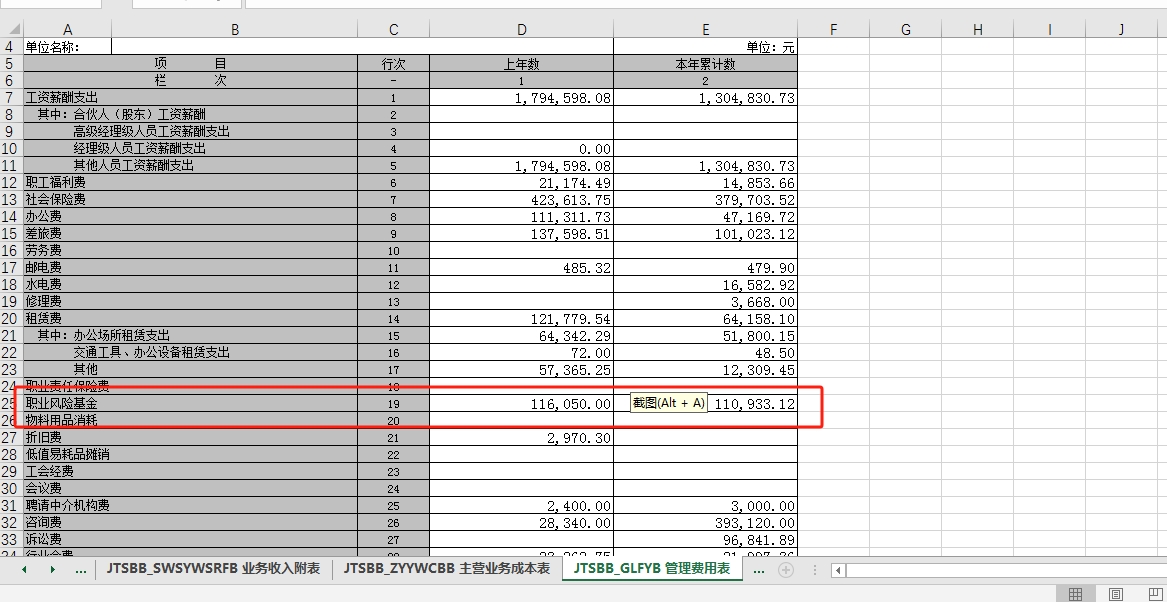
Task: Select entire column B via its header
Action: [234, 30]
